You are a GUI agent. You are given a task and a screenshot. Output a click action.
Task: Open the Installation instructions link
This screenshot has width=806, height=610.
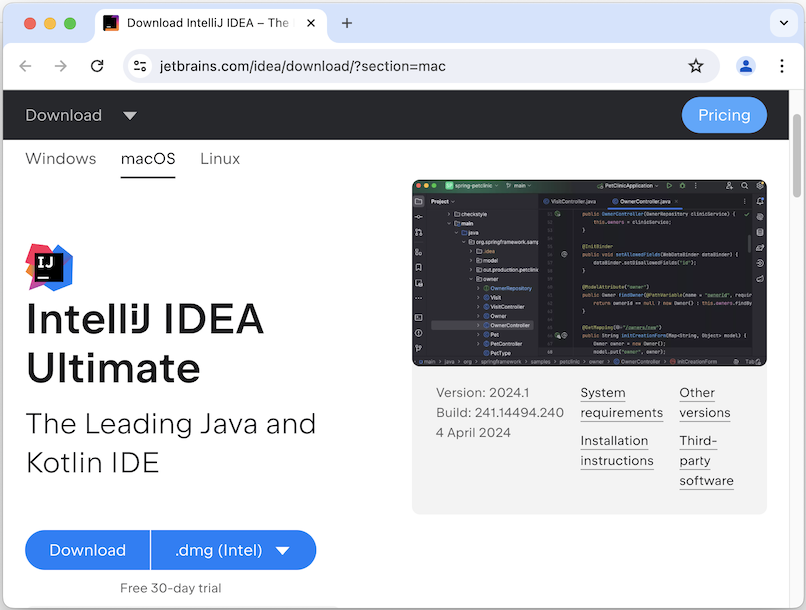617,451
